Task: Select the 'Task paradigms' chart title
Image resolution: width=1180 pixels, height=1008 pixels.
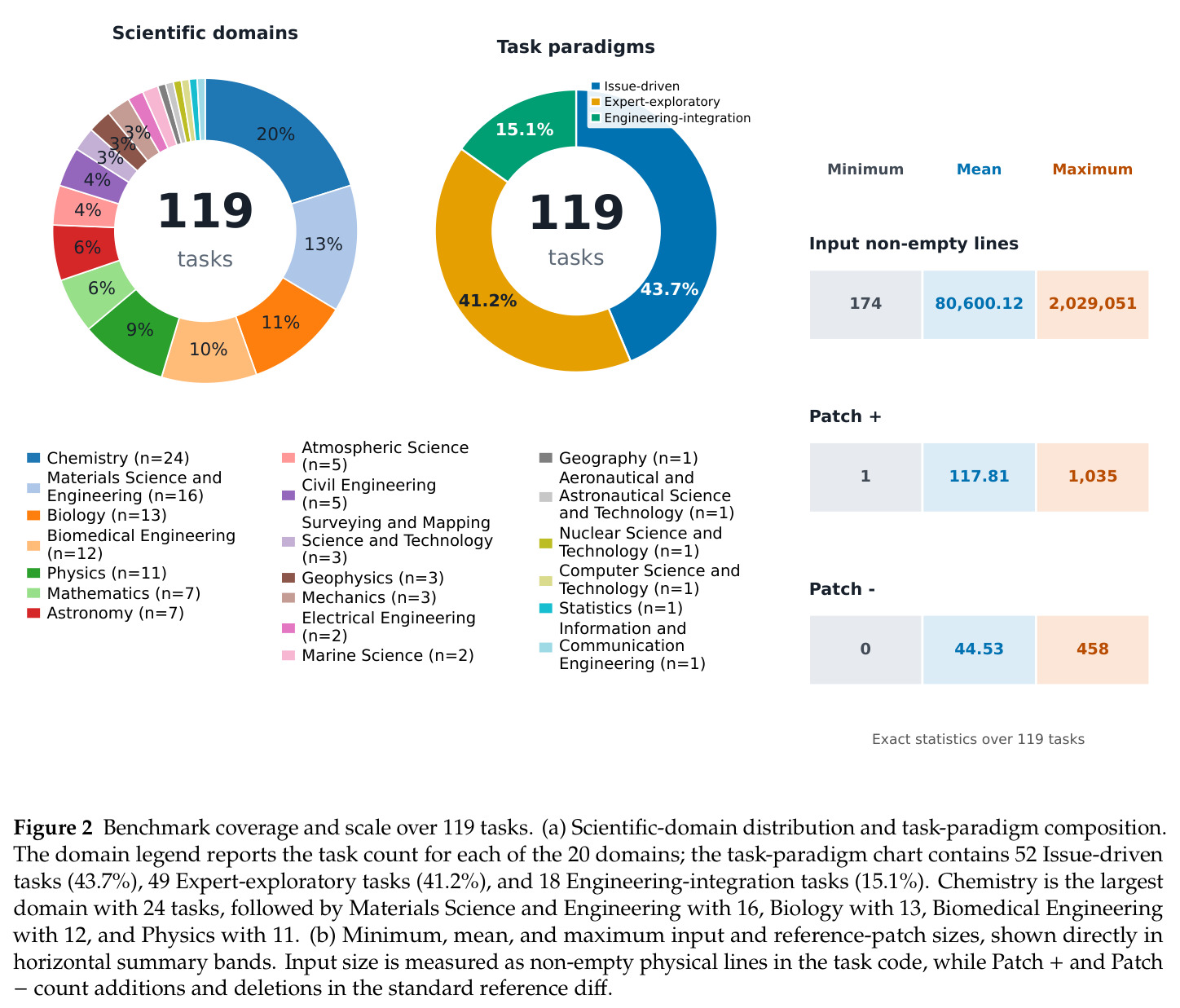Action: pyautogui.click(x=576, y=46)
